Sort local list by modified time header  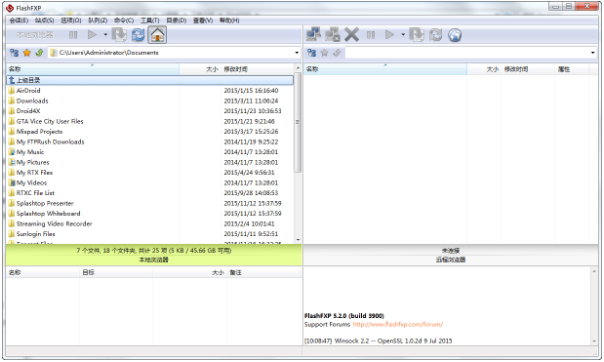click(x=257, y=69)
